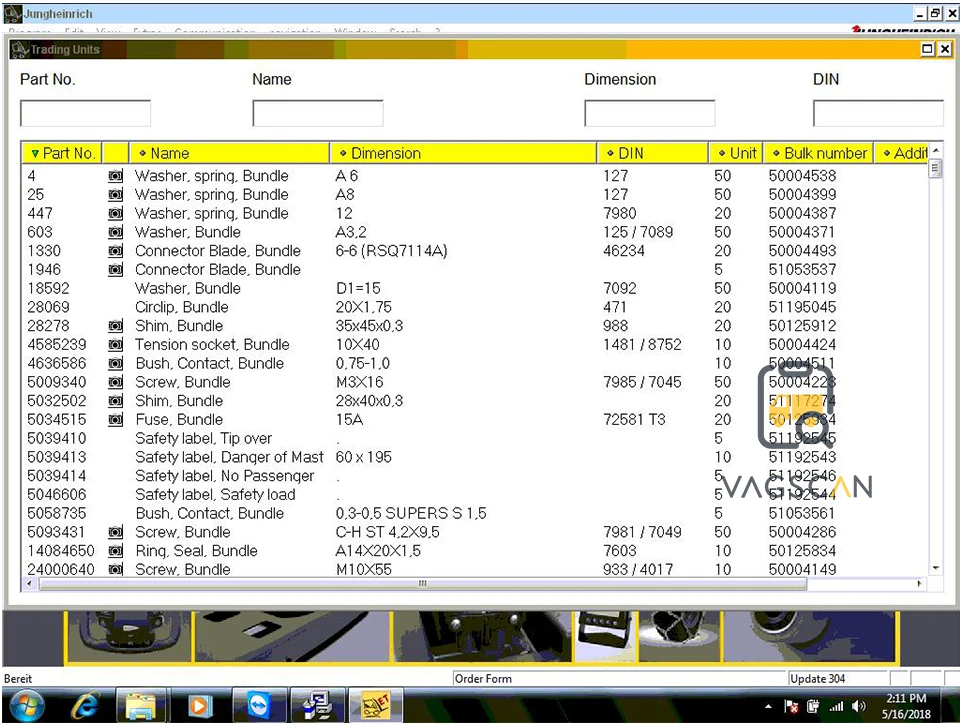Click dimension cell 6-6 (RSQ7114A)

(391, 251)
